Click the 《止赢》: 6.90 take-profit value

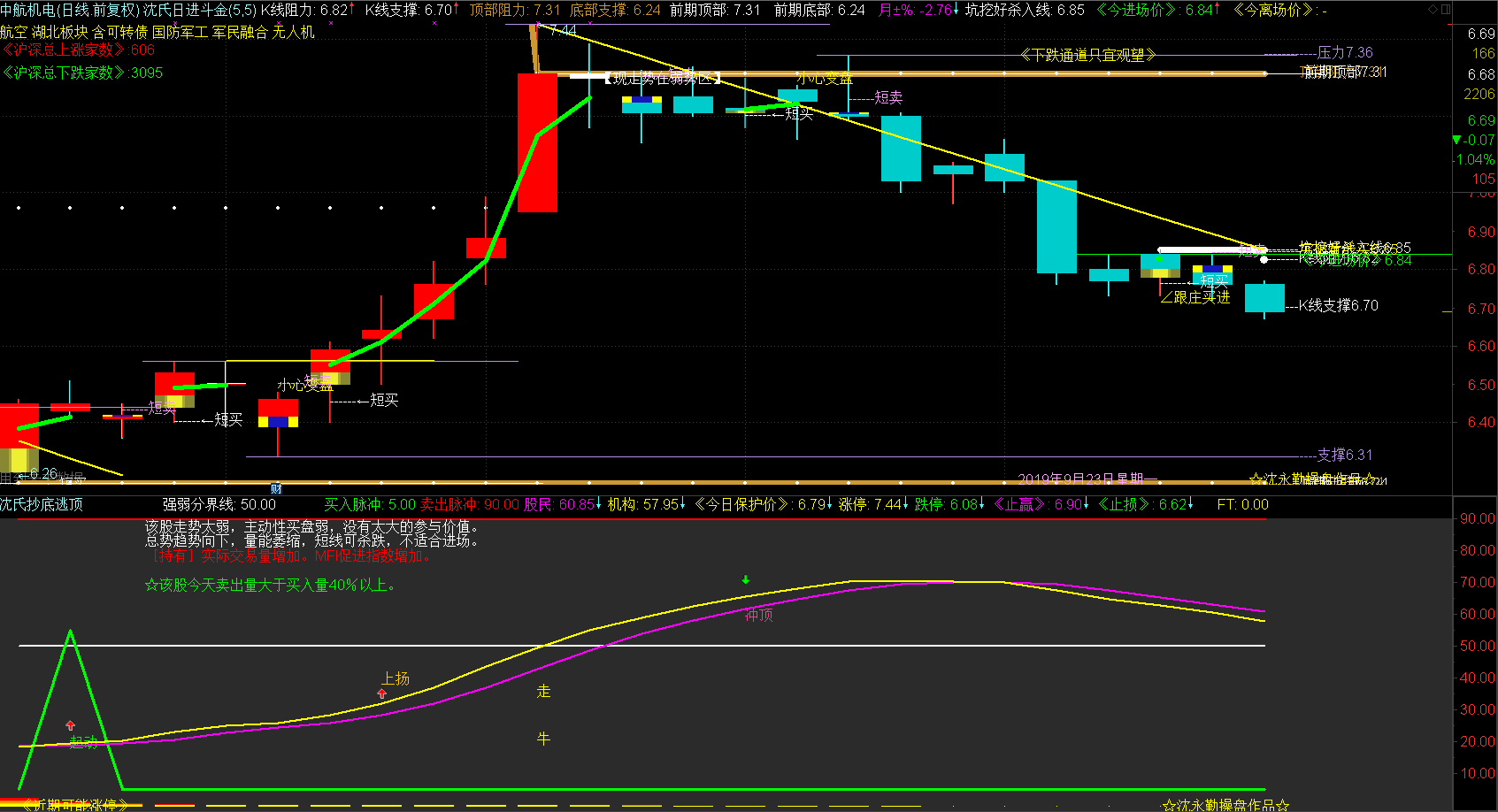1042,504
